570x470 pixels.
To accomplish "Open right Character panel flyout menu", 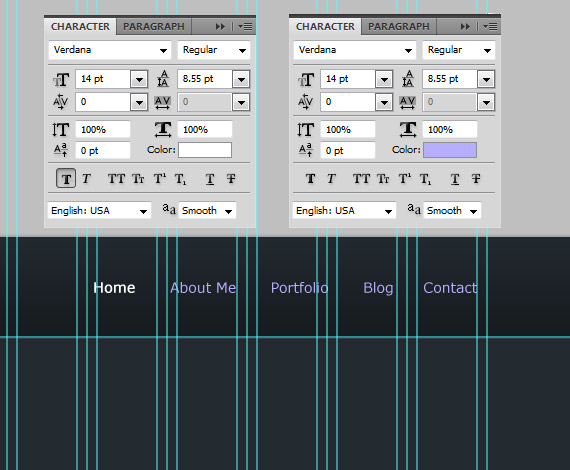I will 490,27.
